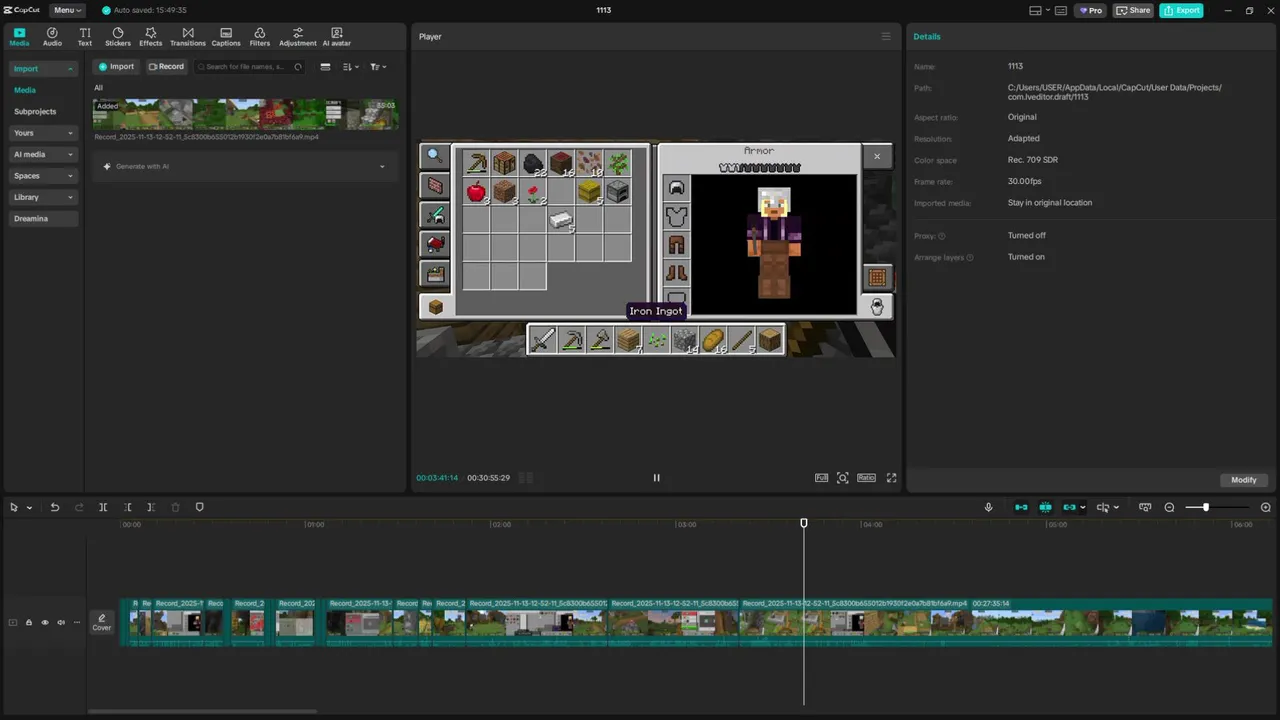This screenshot has height=720, width=1280.
Task: Open the media sort dropdown
Action: tap(351, 67)
